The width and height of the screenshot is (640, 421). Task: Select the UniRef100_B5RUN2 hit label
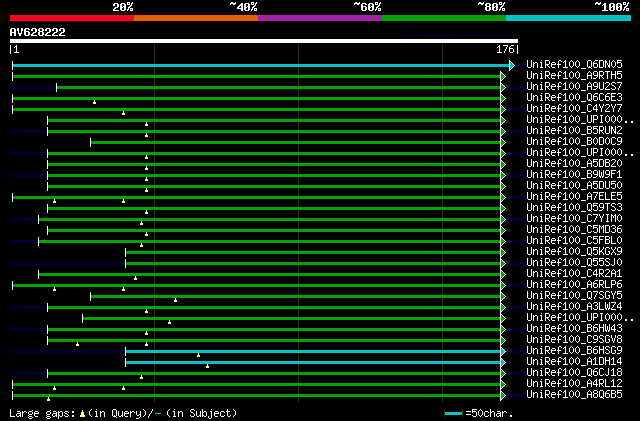click(x=573, y=131)
